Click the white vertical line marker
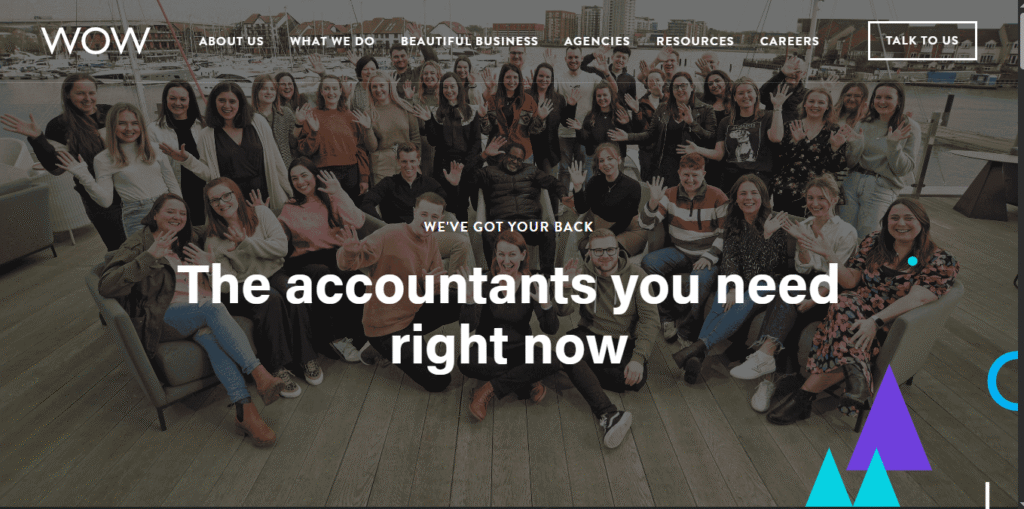This screenshot has width=1024, height=509. pos(987,495)
